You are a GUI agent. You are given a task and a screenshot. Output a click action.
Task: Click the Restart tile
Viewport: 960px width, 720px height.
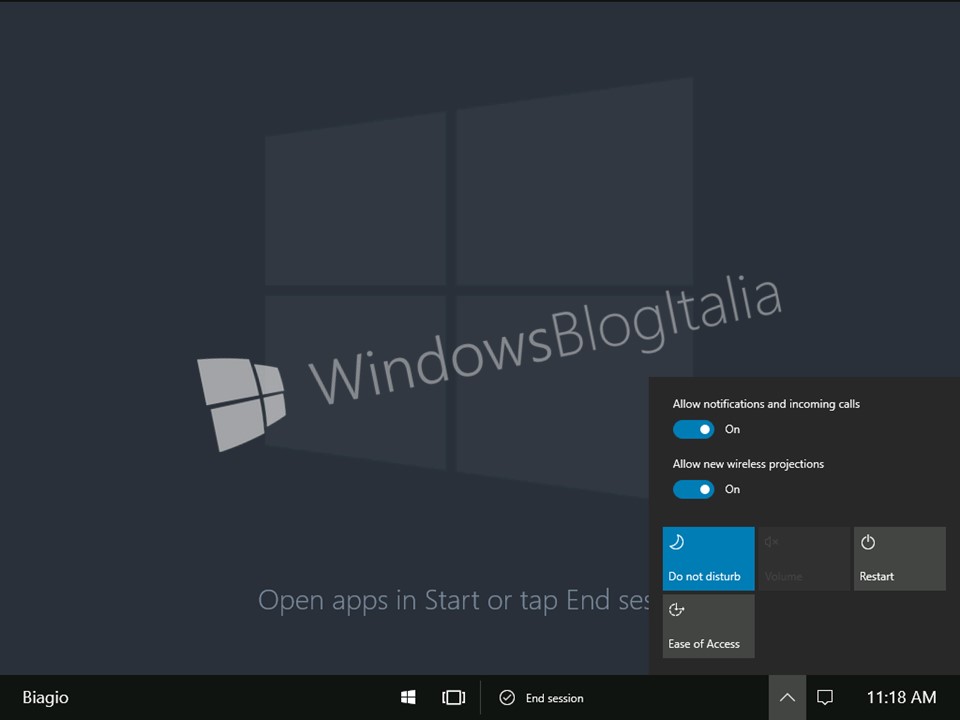pyautogui.click(x=899, y=558)
